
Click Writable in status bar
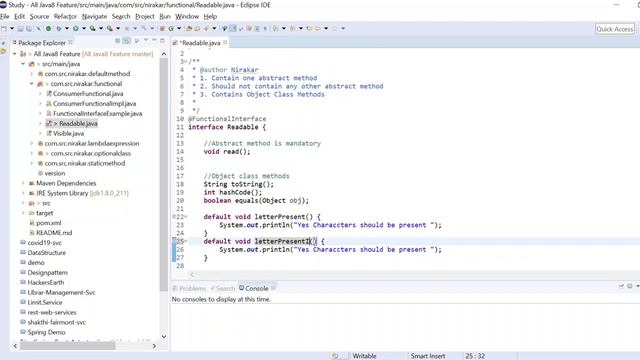coord(364,356)
